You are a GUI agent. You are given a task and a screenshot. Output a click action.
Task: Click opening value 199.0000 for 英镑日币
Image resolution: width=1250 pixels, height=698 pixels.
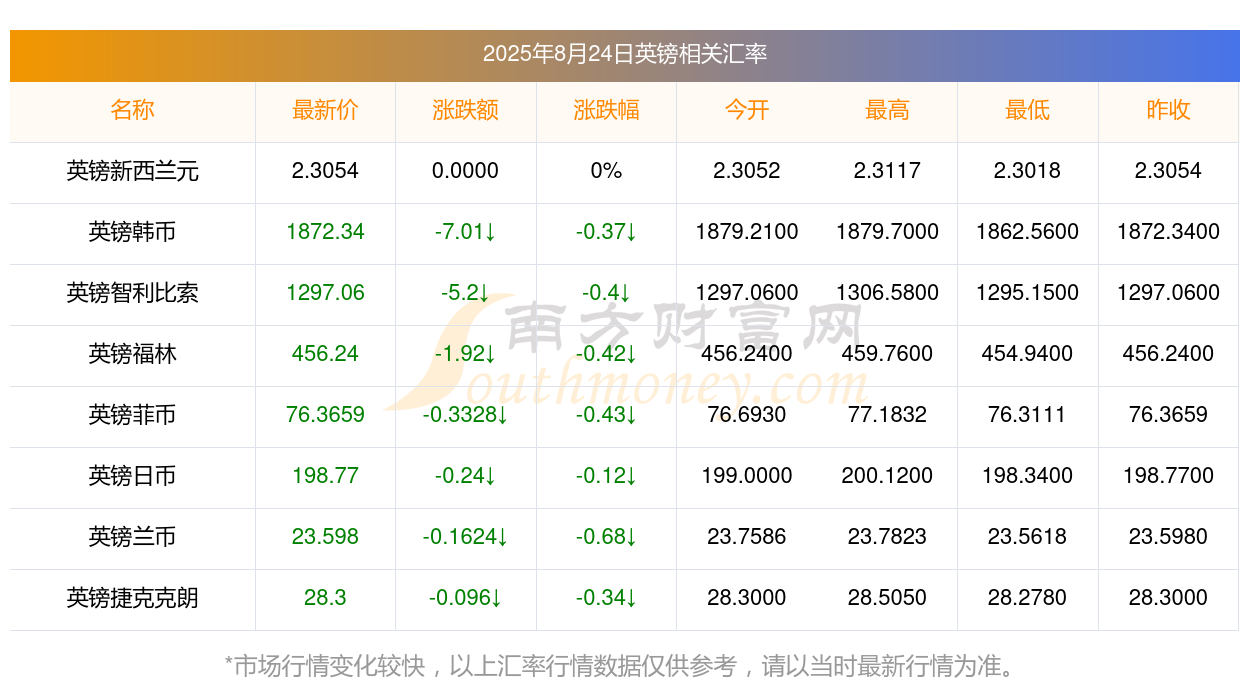[x=747, y=476]
